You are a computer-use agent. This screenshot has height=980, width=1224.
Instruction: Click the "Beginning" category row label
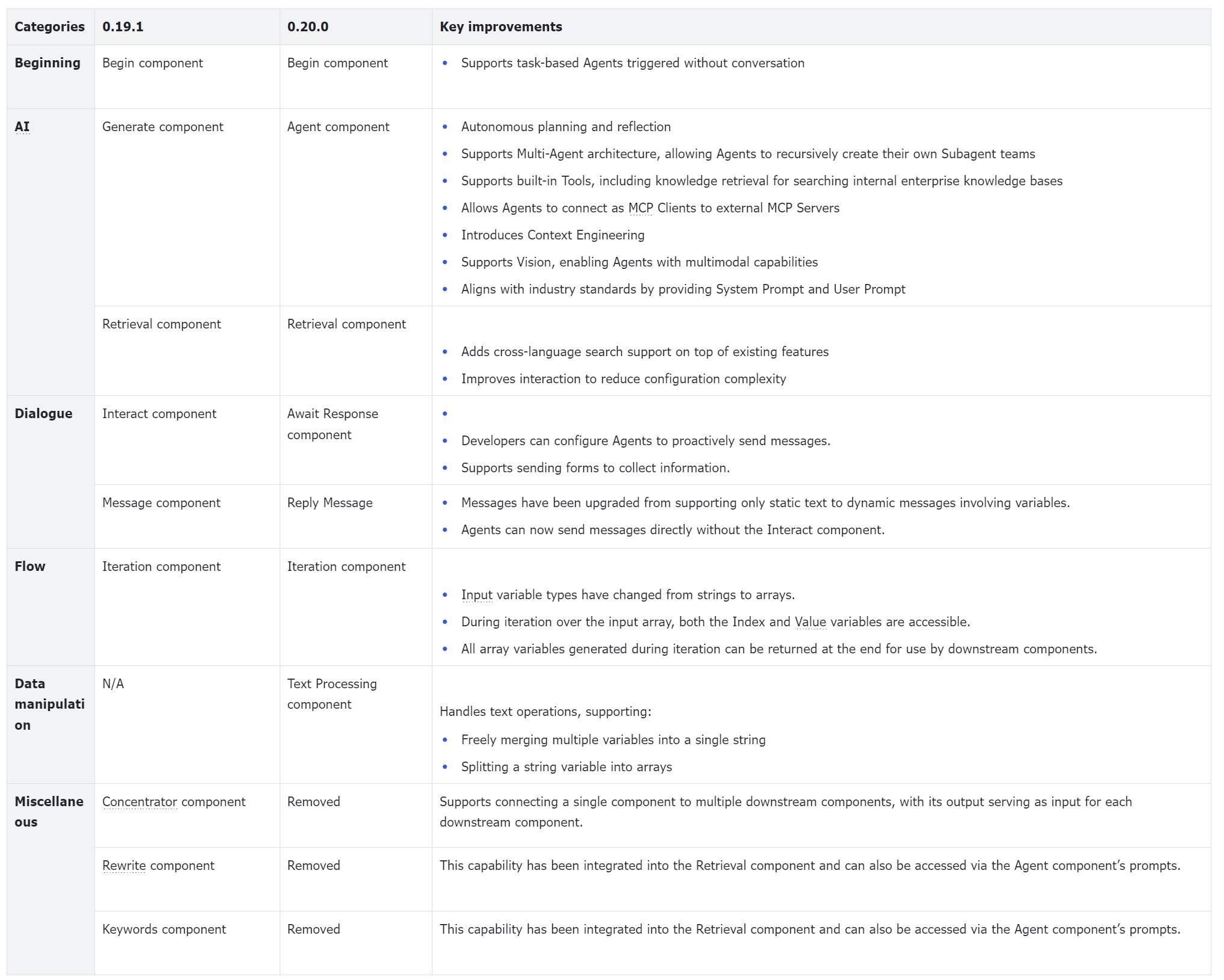(47, 63)
